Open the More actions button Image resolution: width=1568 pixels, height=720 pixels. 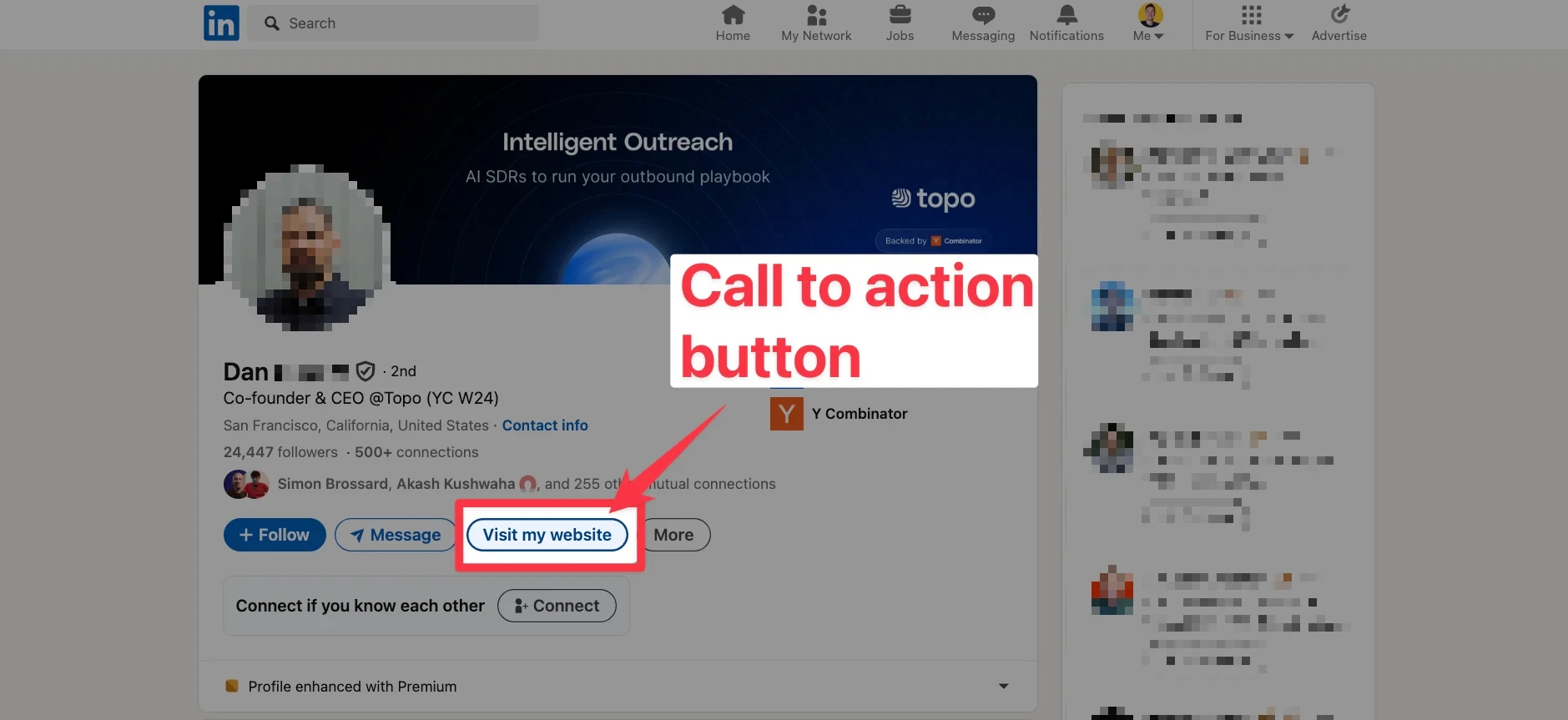coord(674,535)
